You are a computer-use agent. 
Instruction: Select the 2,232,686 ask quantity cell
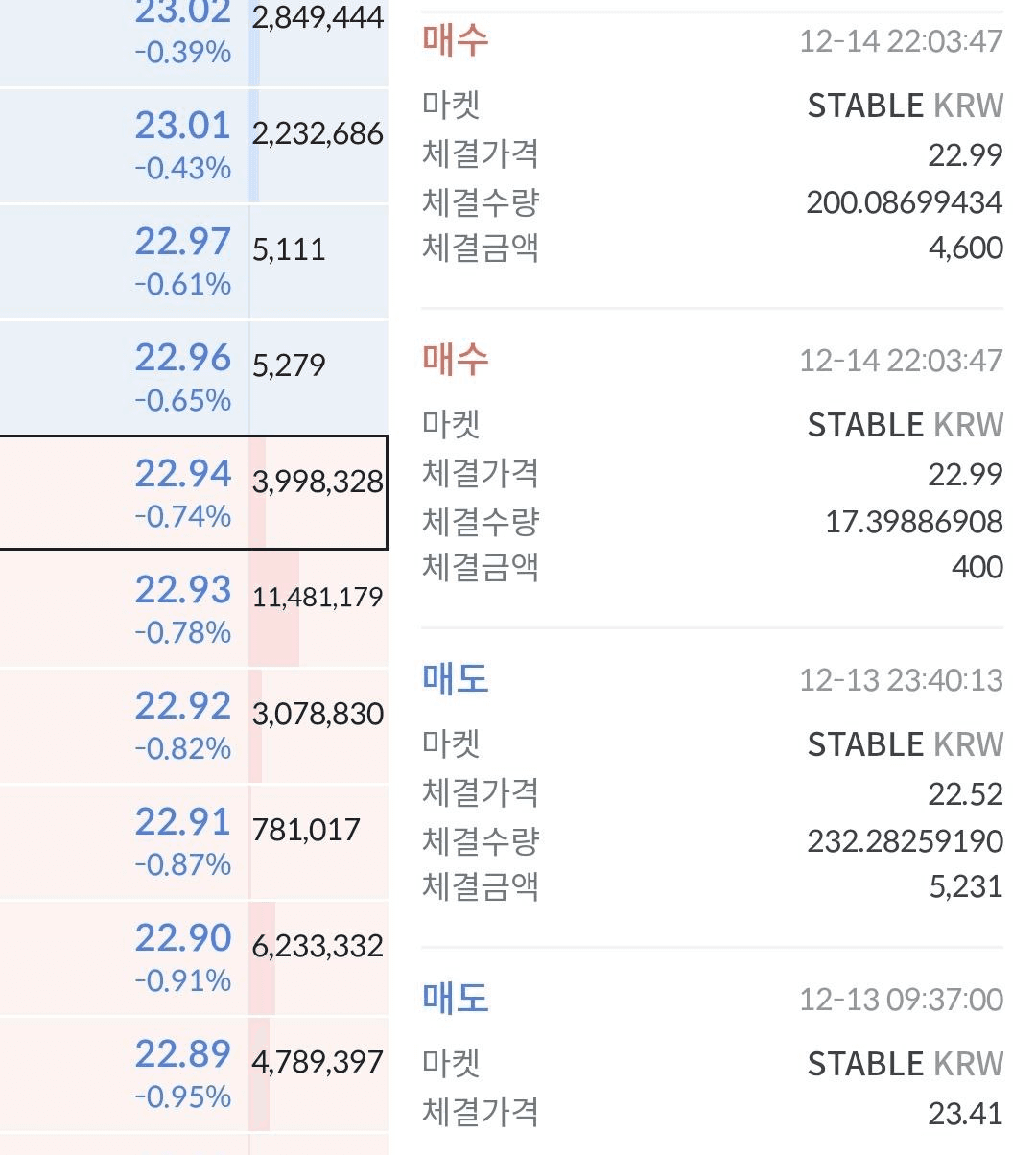[x=318, y=133]
